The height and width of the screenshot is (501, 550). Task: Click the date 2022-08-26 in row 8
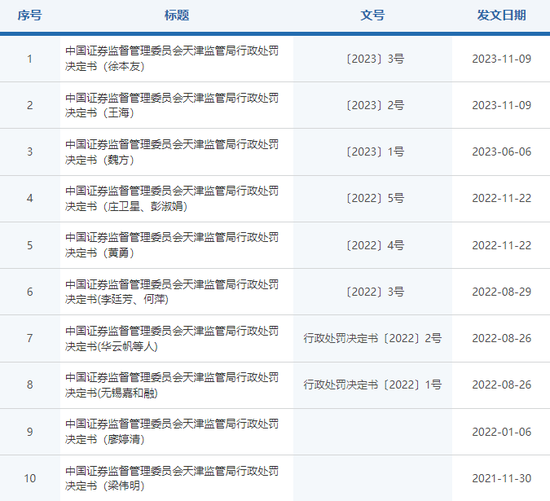click(x=502, y=385)
